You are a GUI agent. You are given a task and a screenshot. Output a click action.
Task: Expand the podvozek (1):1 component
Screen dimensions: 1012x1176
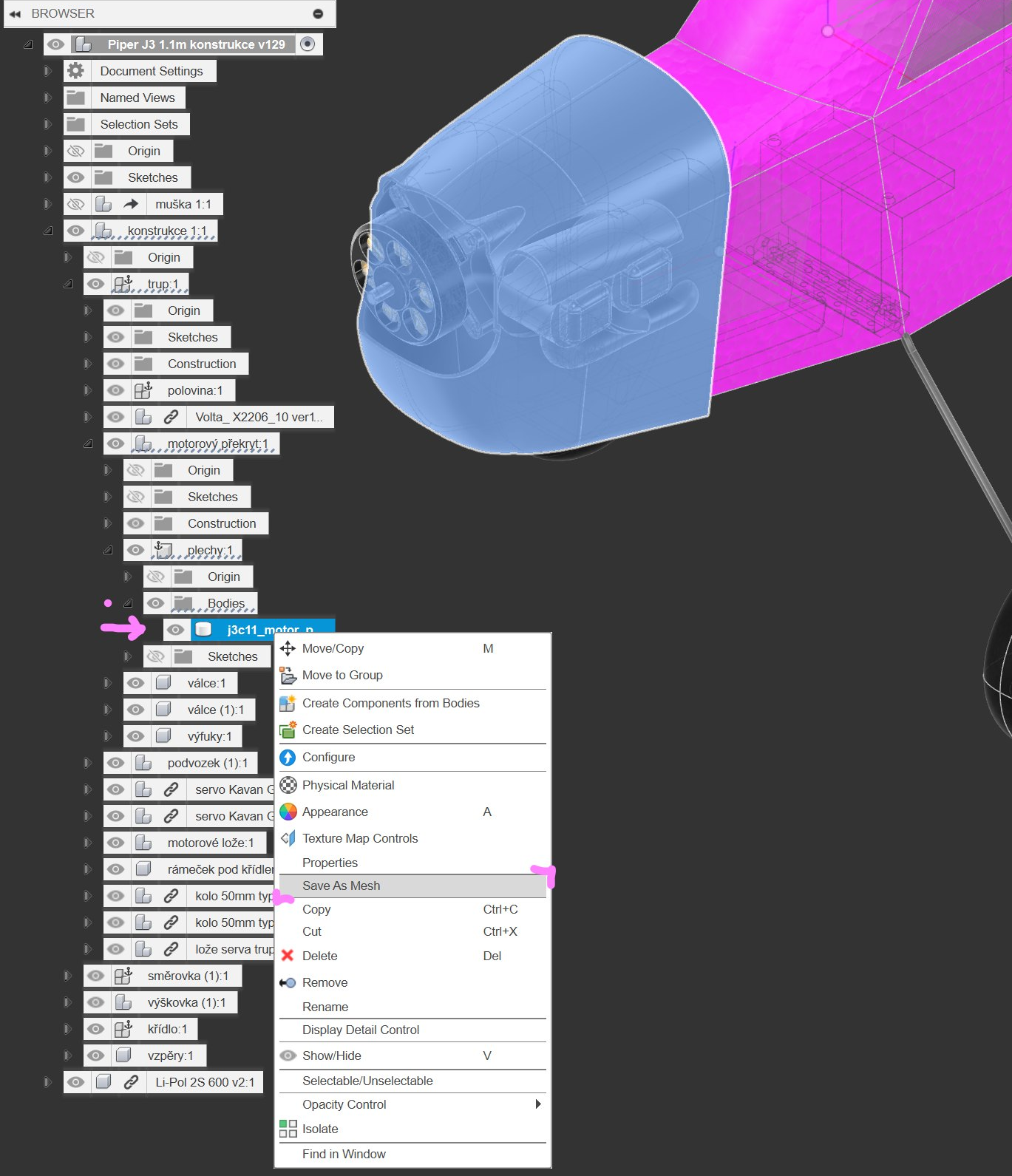(x=87, y=763)
